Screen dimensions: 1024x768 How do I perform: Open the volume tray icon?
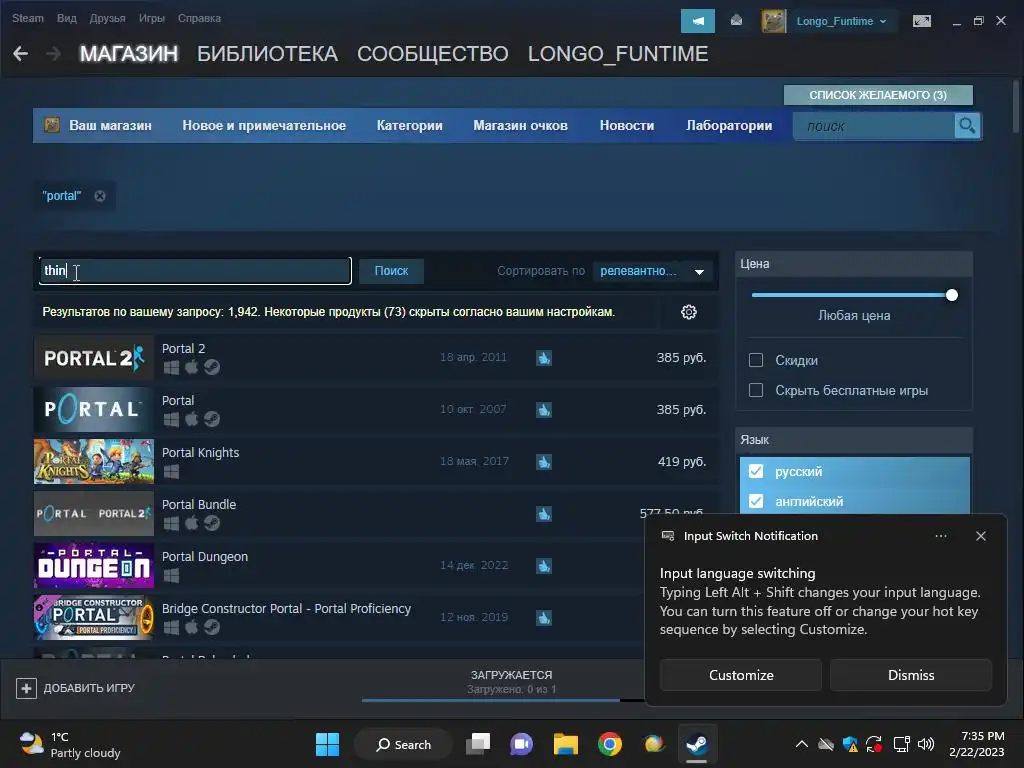pyautogui.click(x=925, y=744)
